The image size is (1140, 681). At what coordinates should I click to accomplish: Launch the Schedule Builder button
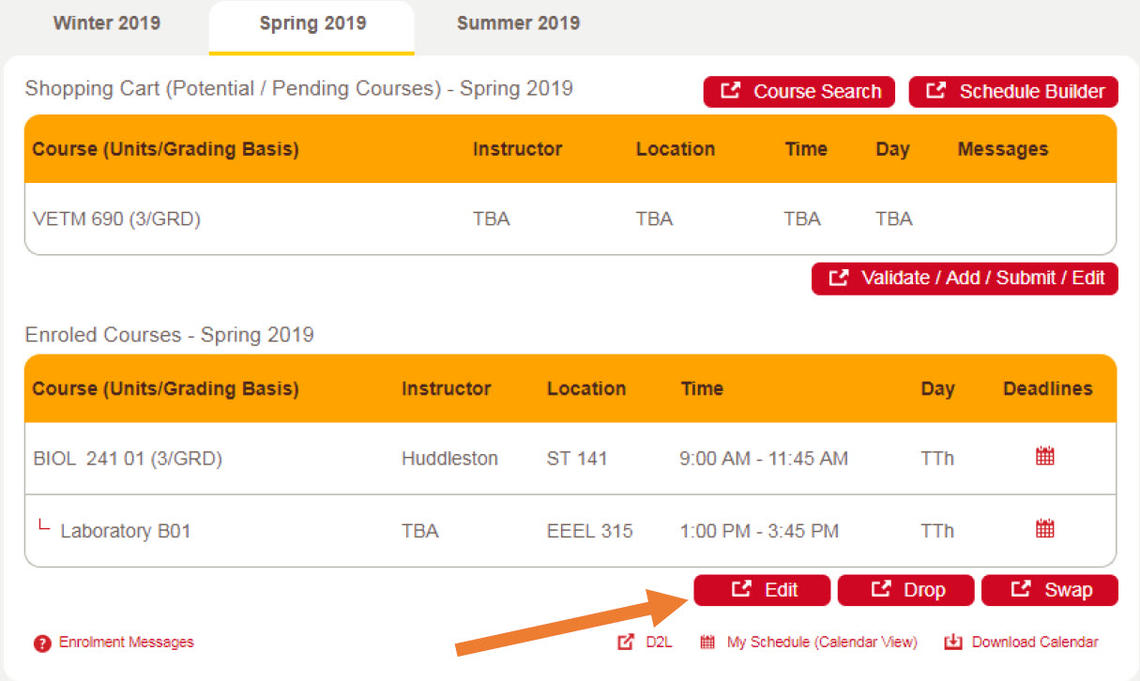1013,91
